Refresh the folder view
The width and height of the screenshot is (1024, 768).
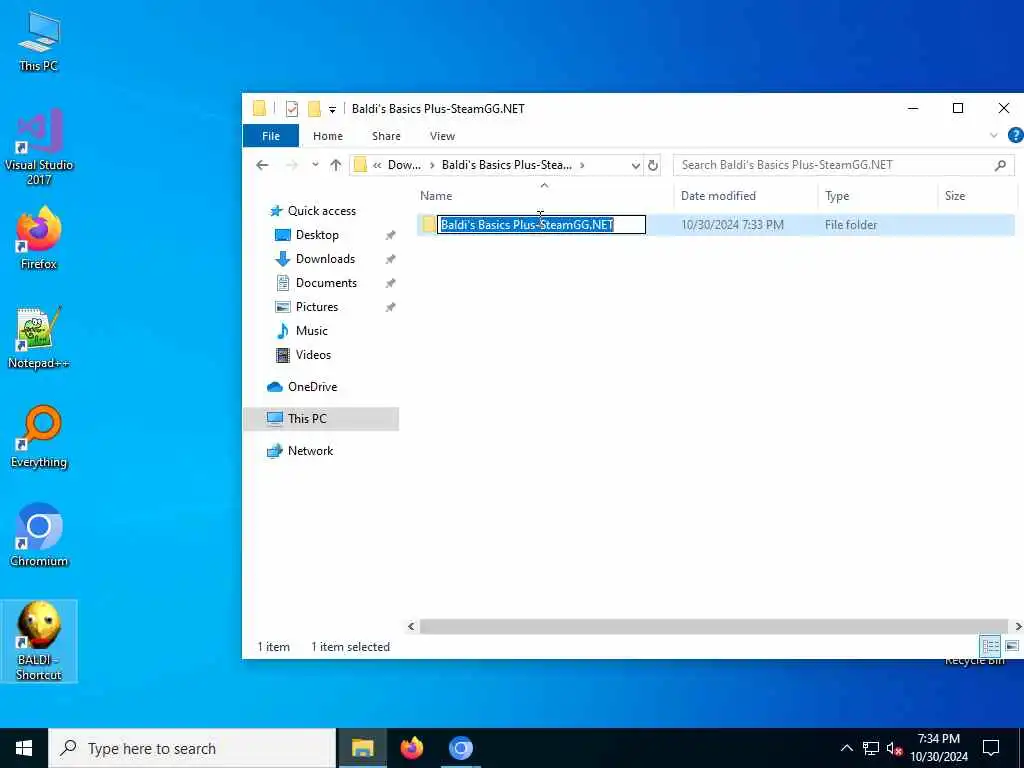(652, 166)
